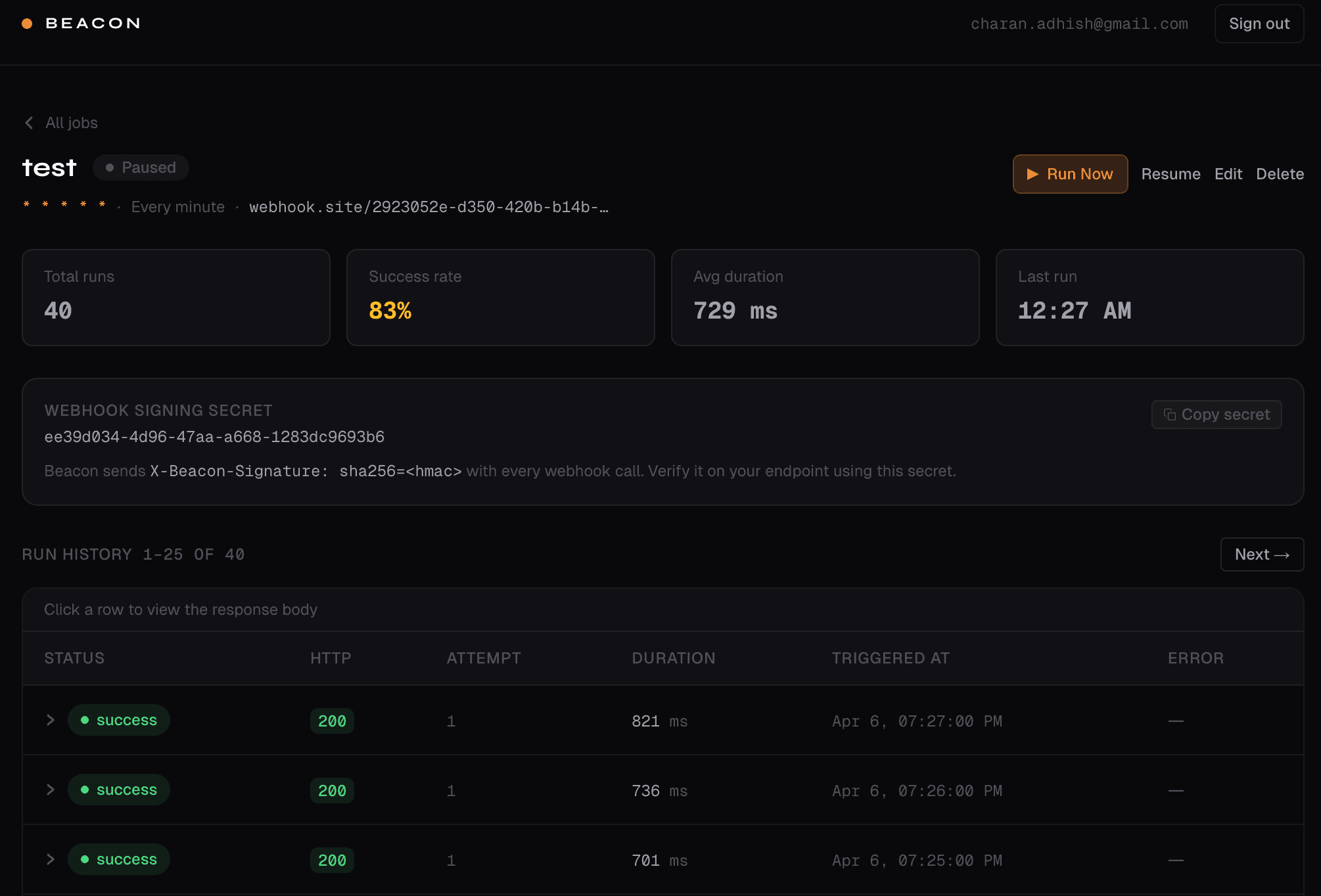Screen dimensions: 1321x896
Task: Resume the paused test job
Action: [x=1170, y=174]
